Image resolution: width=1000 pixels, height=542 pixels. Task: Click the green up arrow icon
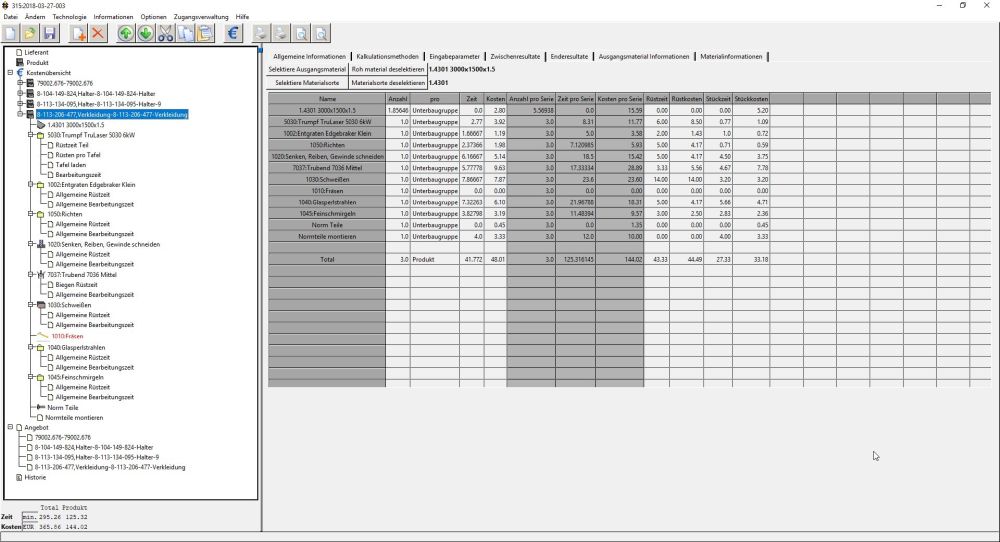pyautogui.click(x=126, y=34)
